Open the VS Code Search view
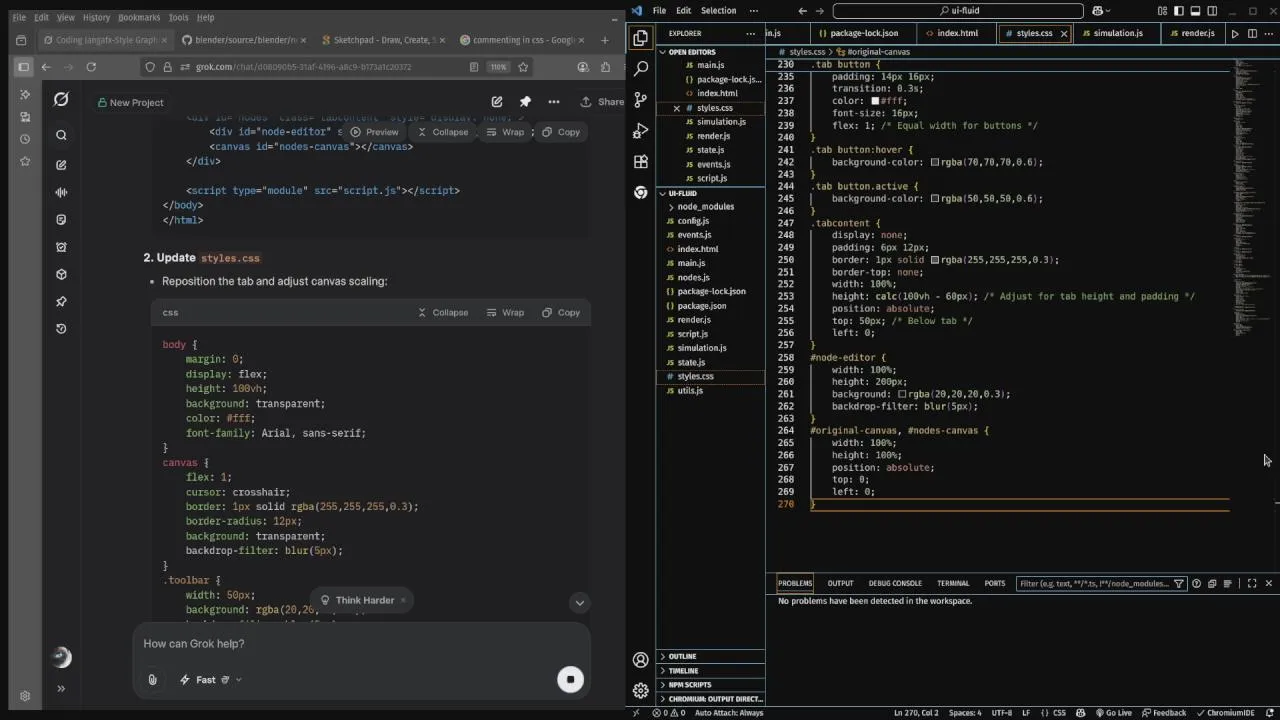1280x720 pixels. click(x=641, y=69)
